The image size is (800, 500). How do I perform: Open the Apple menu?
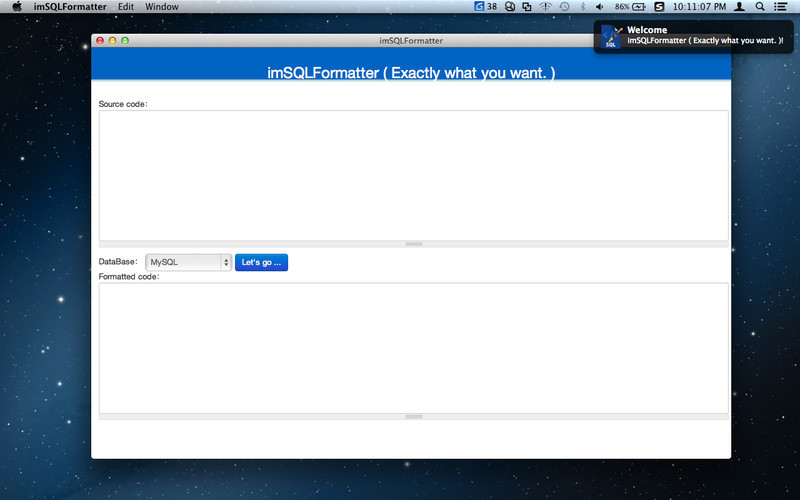17,7
